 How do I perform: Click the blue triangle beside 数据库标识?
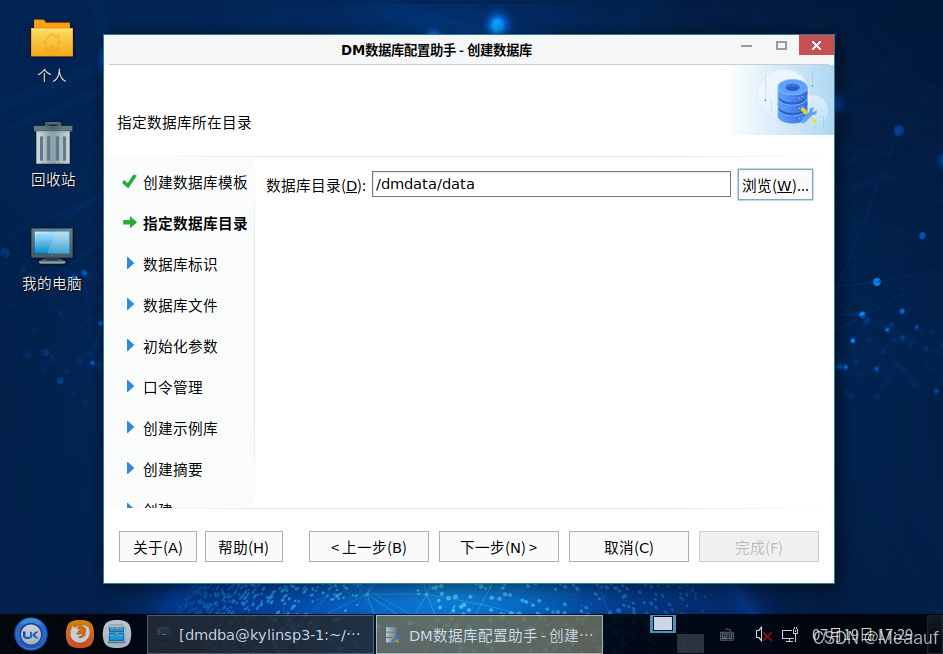click(130, 264)
